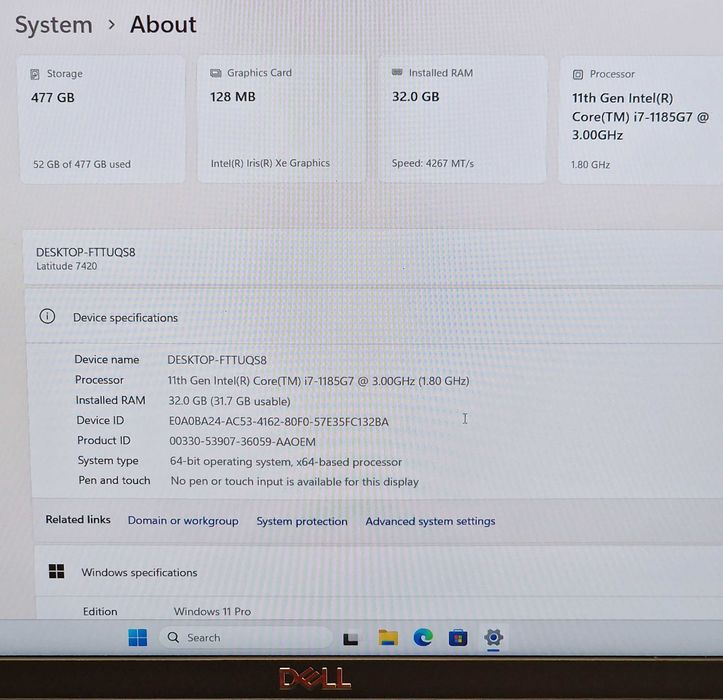
Task: Click the 'Product ID' label
Action: (x=104, y=440)
